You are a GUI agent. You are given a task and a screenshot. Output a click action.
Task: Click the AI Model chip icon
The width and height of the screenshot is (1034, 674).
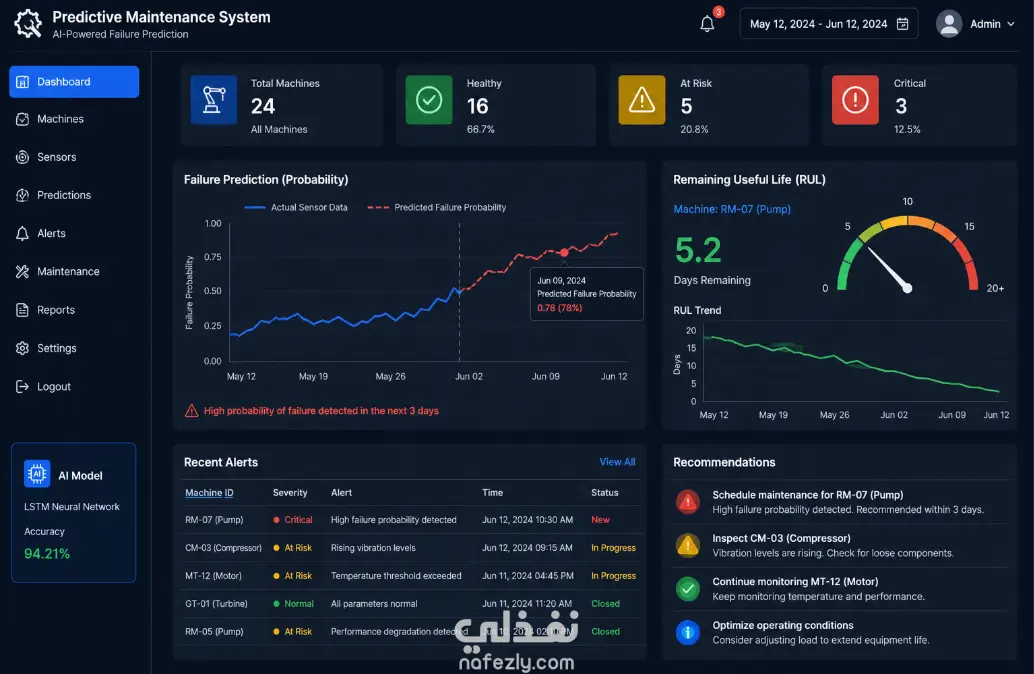point(37,474)
